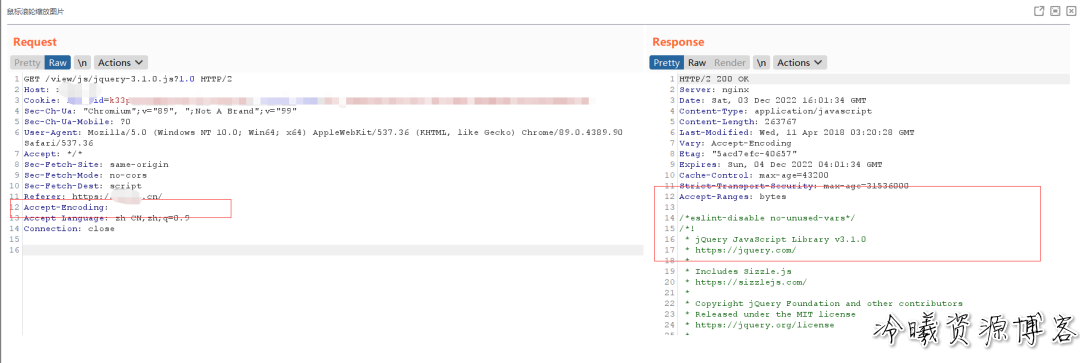Click the Server: nginx response header
This screenshot has width=1080, height=363.
coord(714,90)
